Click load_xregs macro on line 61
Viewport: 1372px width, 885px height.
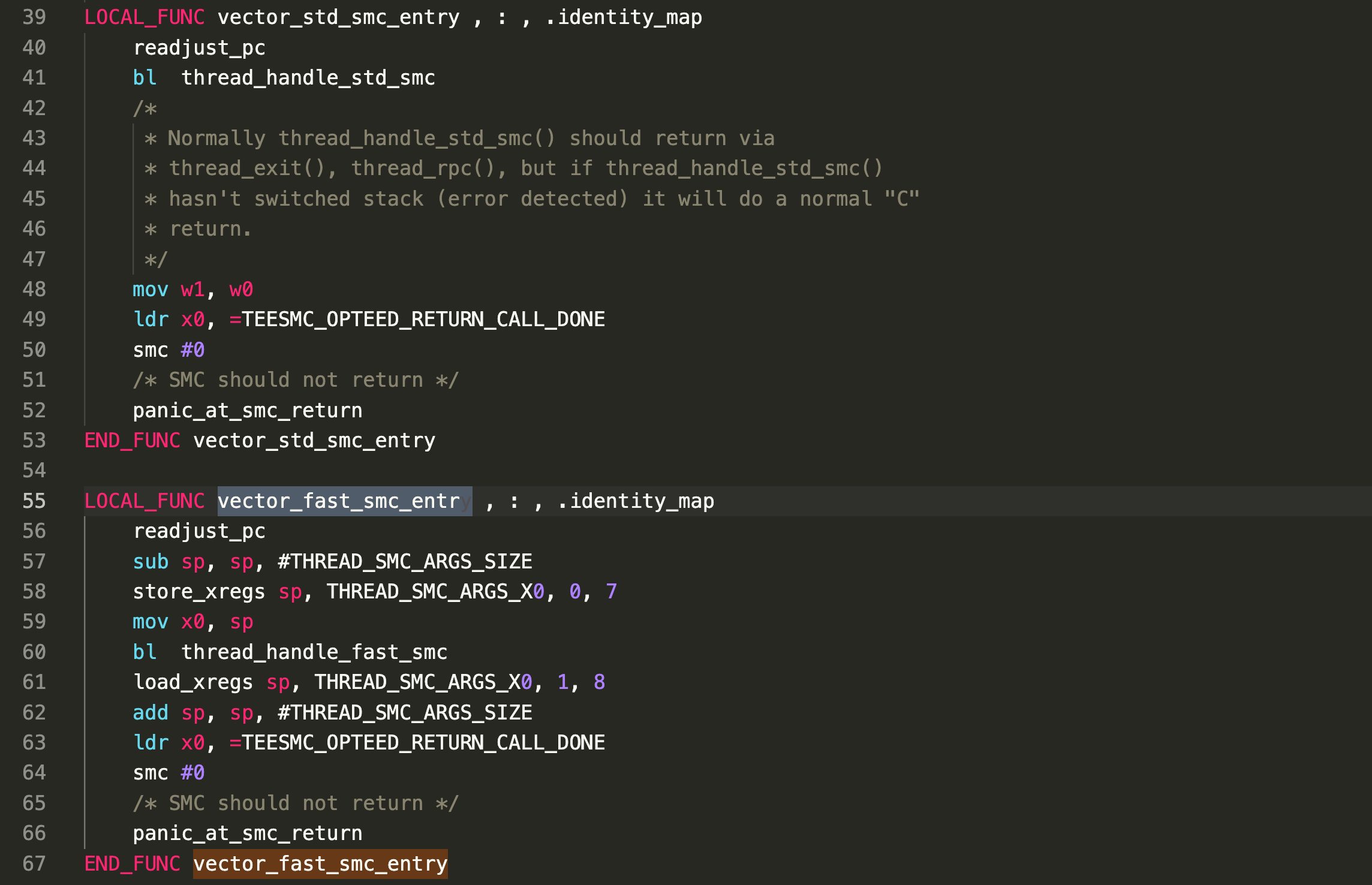[x=192, y=682]
